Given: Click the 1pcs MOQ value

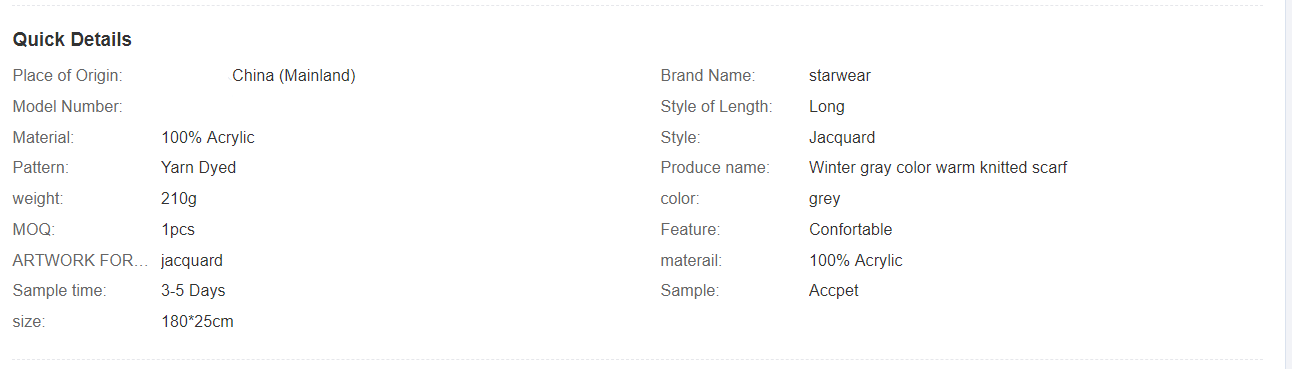Looking at the screenshot, I should 178,230.
